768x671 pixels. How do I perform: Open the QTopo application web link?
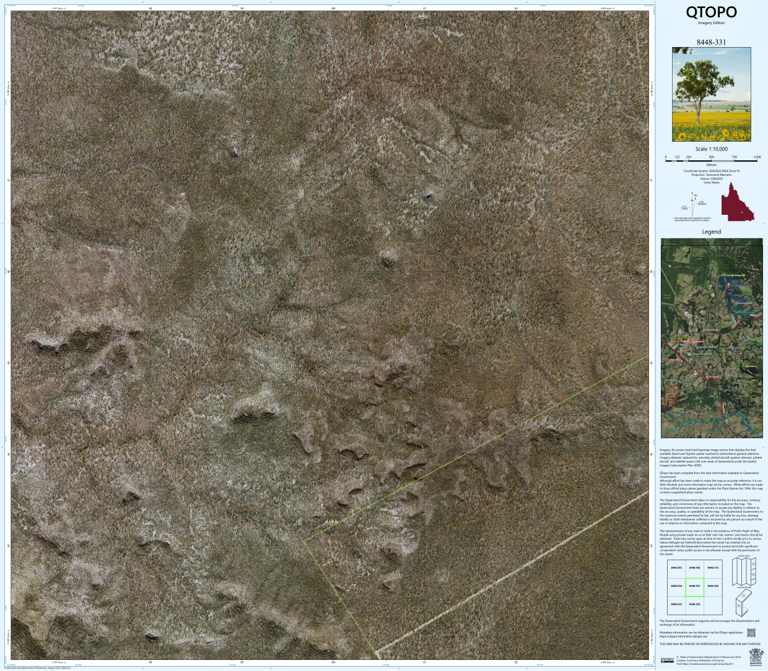click(x=683, y=637)
